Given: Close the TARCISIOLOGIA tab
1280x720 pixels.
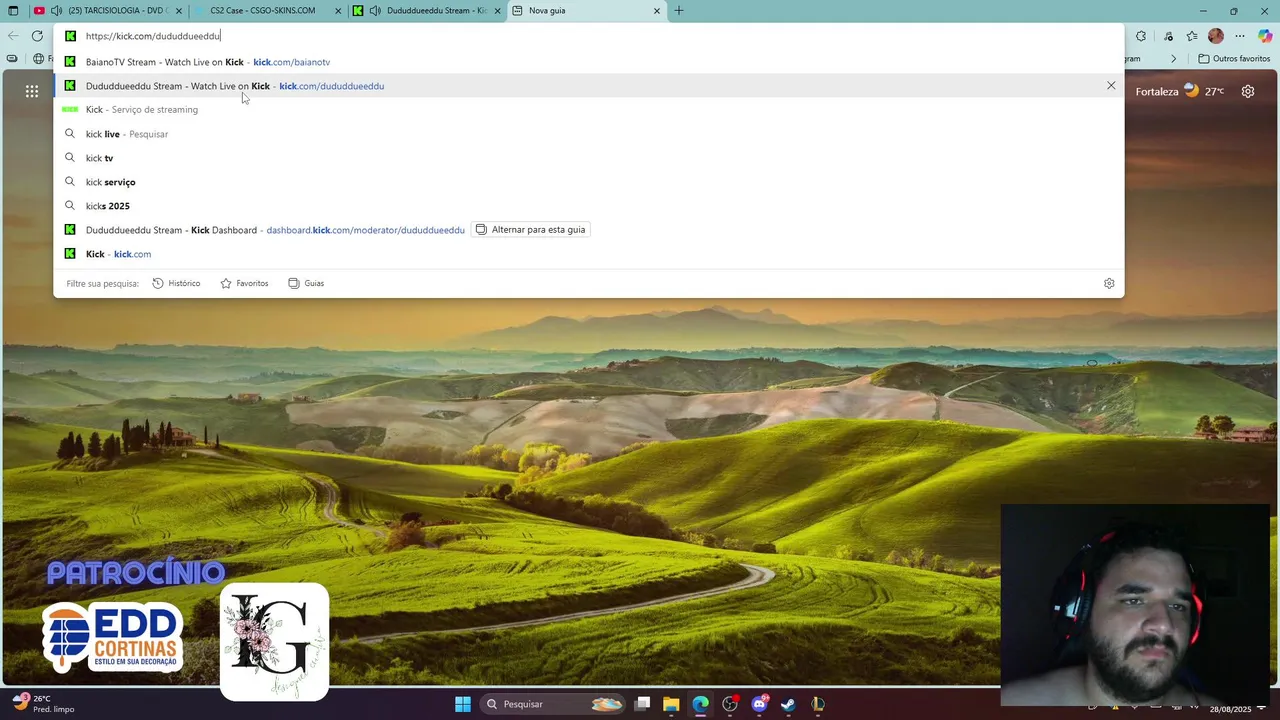Looking at the screenshot, I should click(179, 11).
